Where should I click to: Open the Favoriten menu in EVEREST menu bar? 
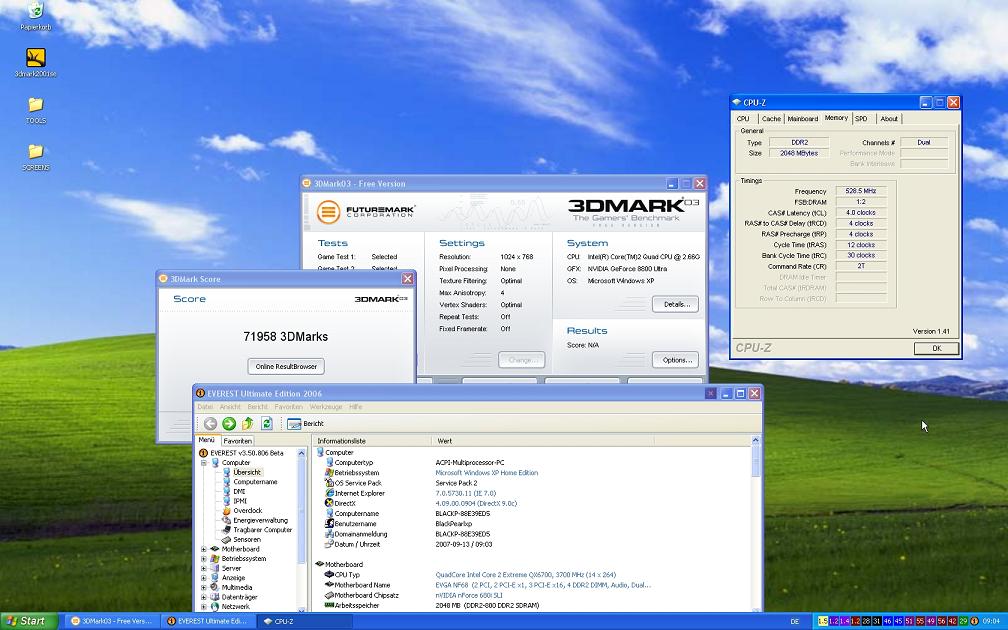click(x=288, y=407)
